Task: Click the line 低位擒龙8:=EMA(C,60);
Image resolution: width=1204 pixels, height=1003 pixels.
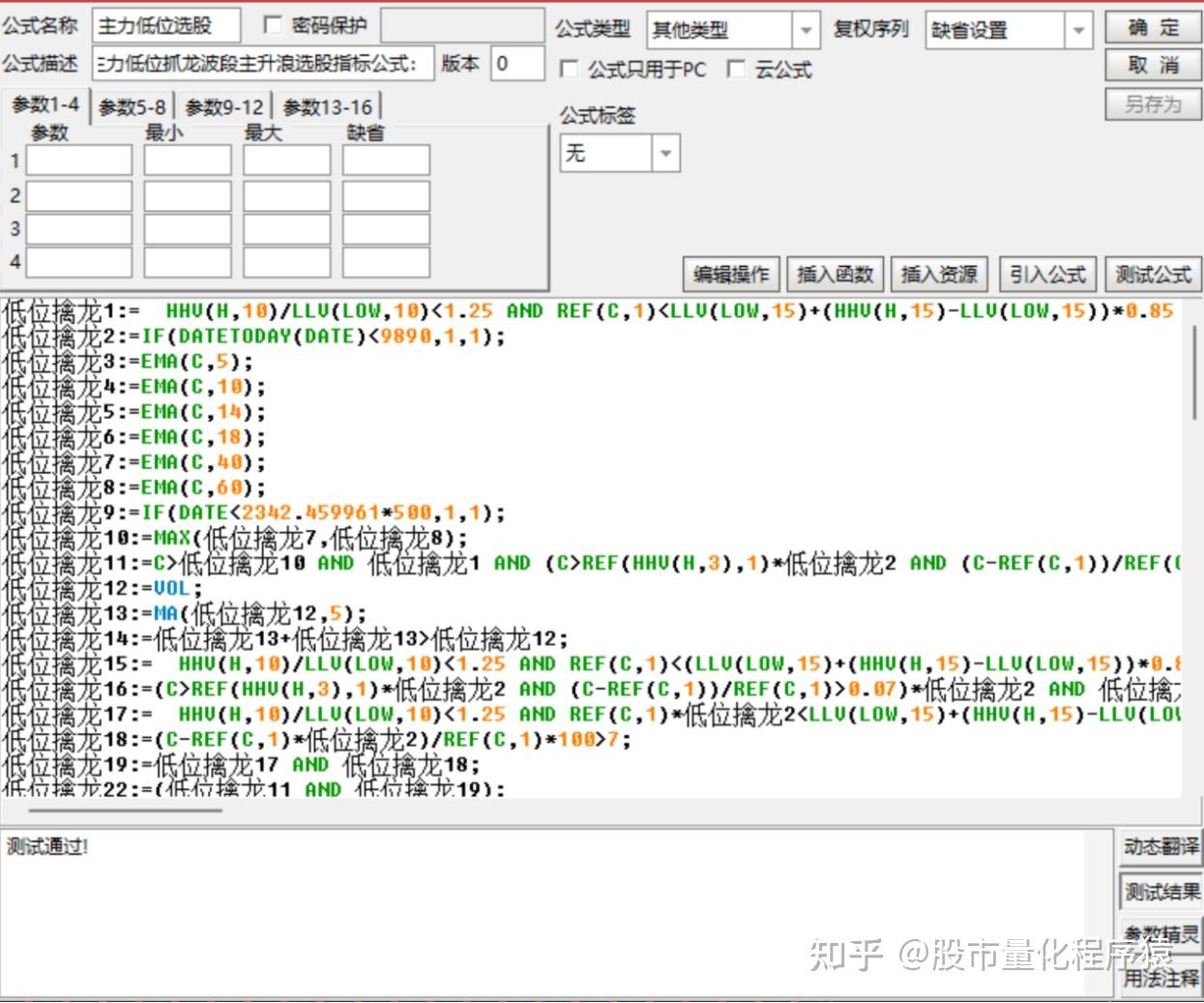Action: (133, 487)
